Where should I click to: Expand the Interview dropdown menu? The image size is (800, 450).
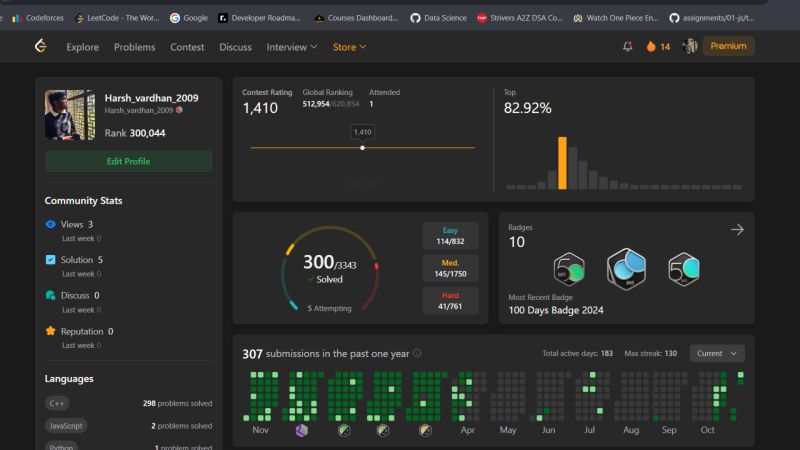tap(291, 47)
